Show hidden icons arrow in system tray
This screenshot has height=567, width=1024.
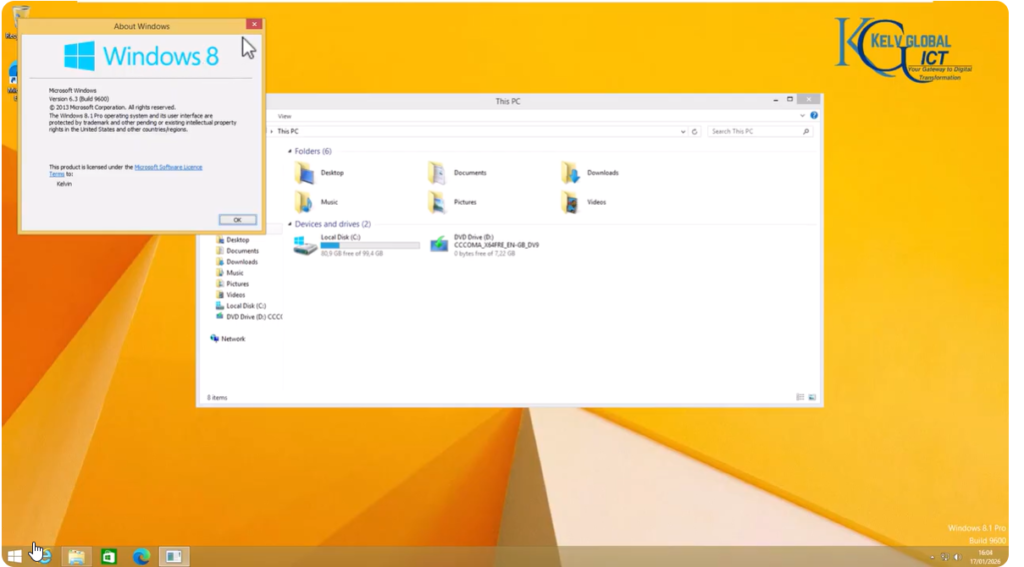pyautogui.click(x=932, y=557)
